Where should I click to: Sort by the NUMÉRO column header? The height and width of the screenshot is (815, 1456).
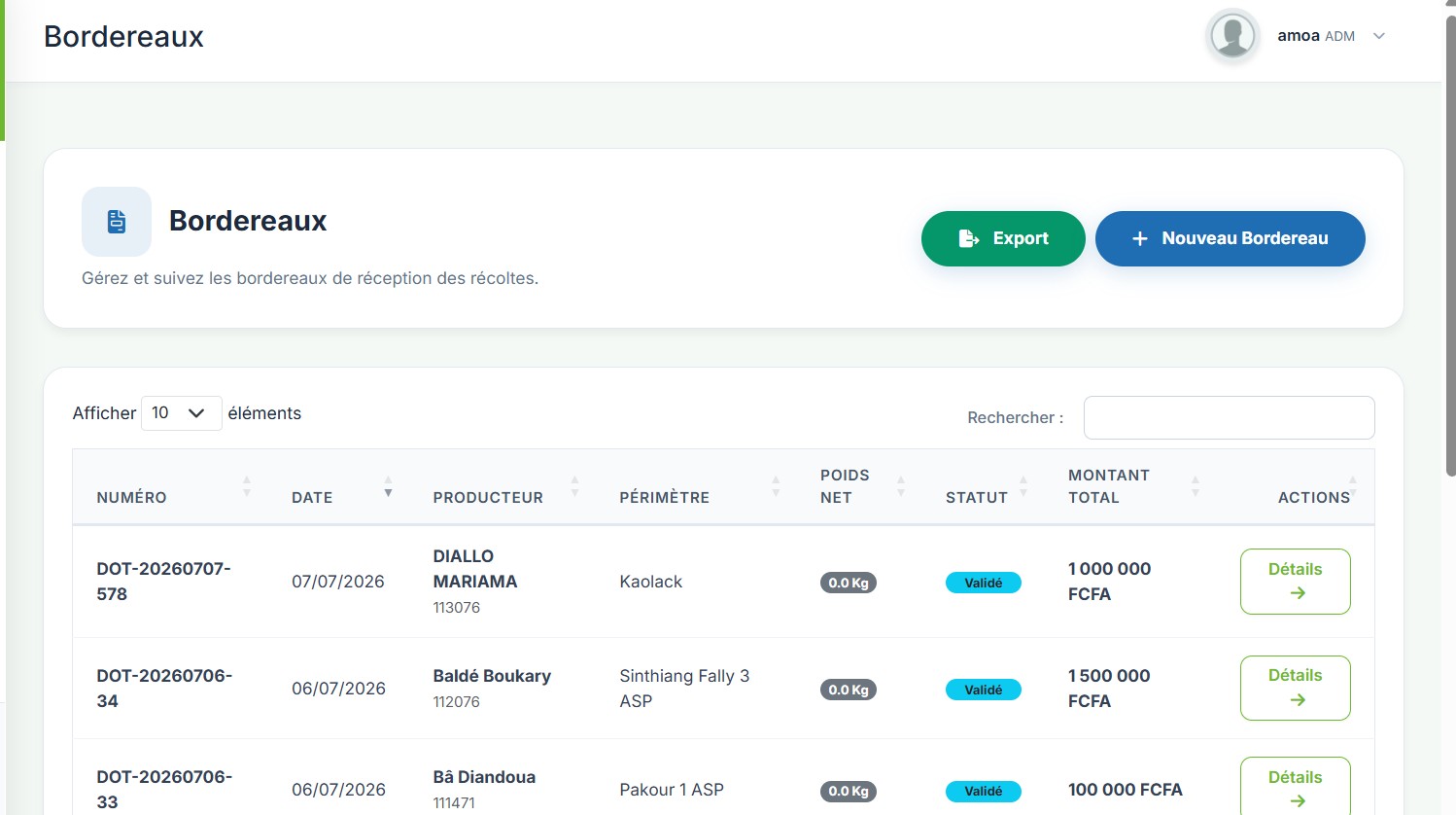[169, 487]
